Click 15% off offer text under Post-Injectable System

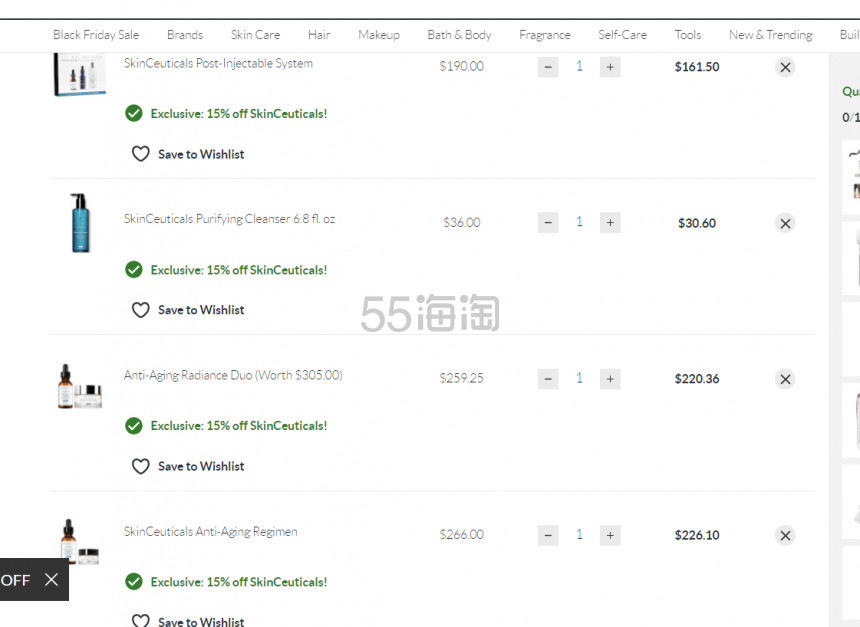point(239,114)
